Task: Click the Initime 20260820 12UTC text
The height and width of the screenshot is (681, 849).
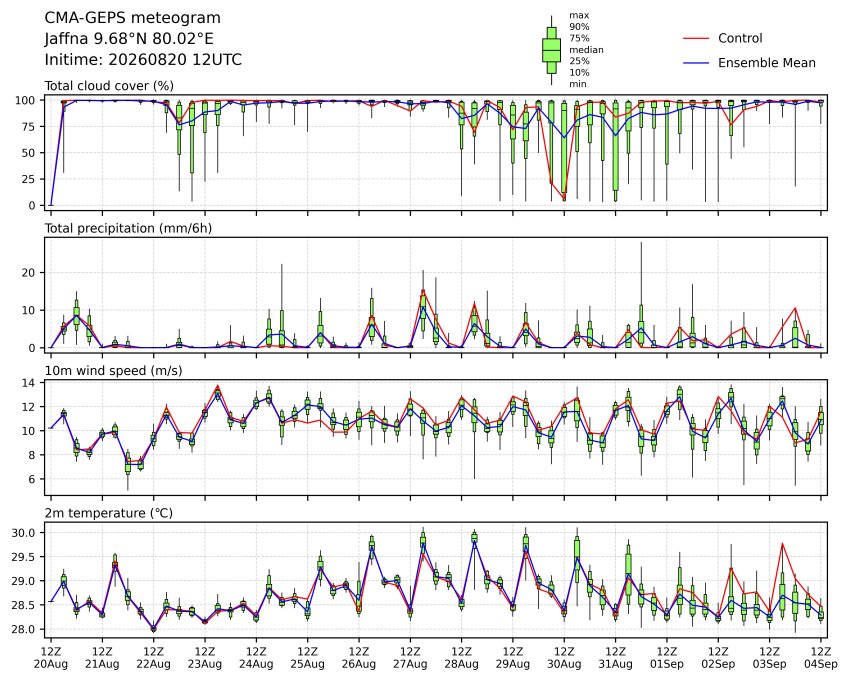Action: point(143,60)
